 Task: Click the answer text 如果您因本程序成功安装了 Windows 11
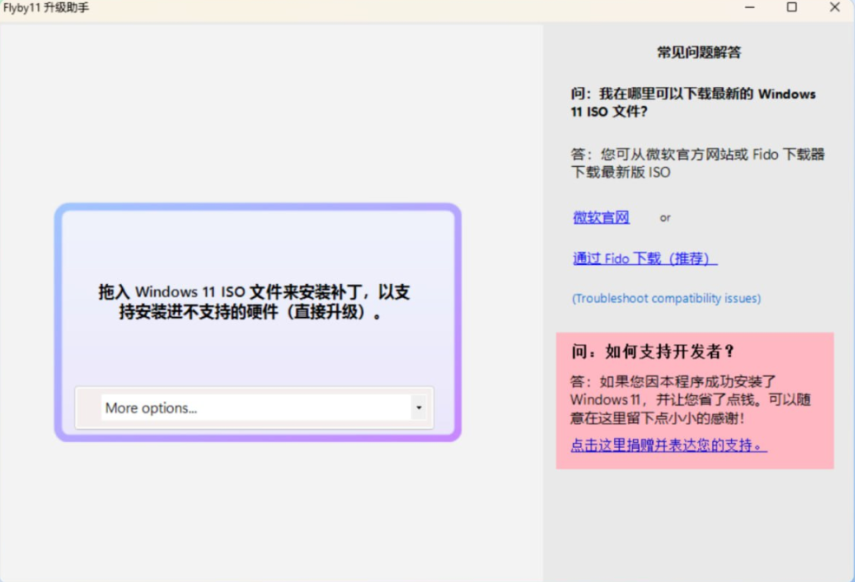click(x=690, y=400)
